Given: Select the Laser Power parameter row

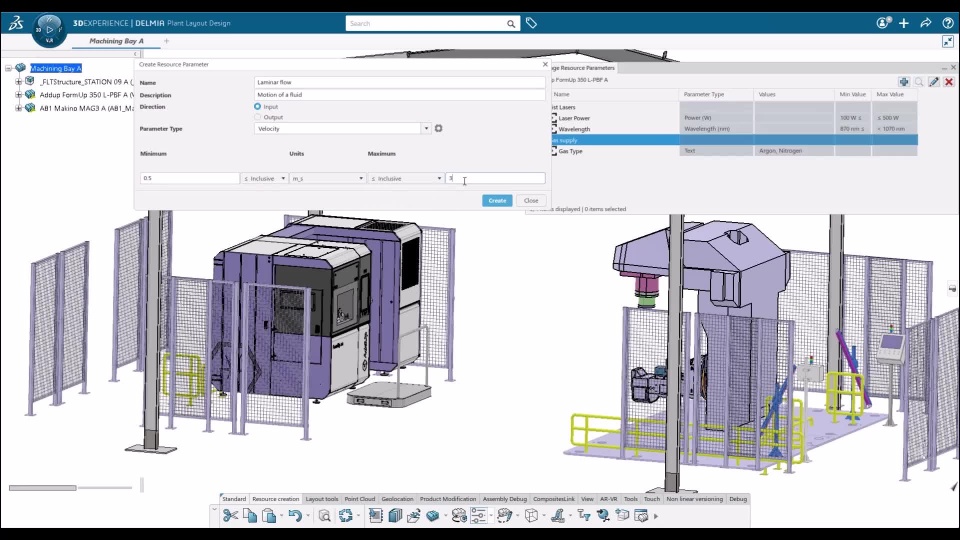Looking at the screenshot, I should (x=733, y=118).
